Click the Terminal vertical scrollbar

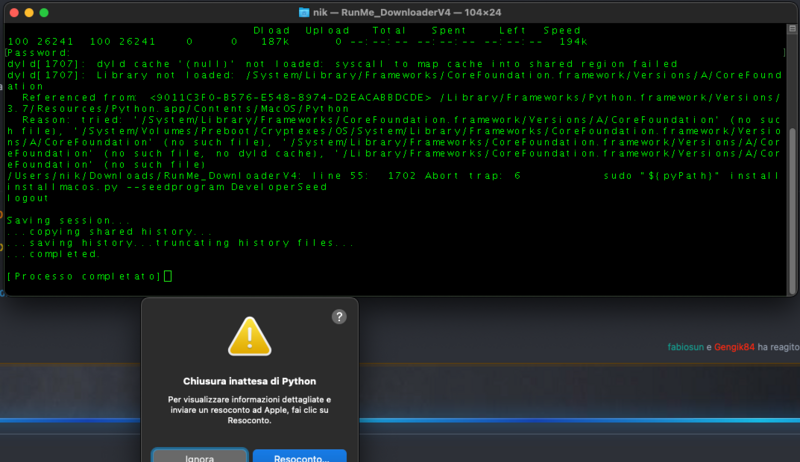pos(792,210)
